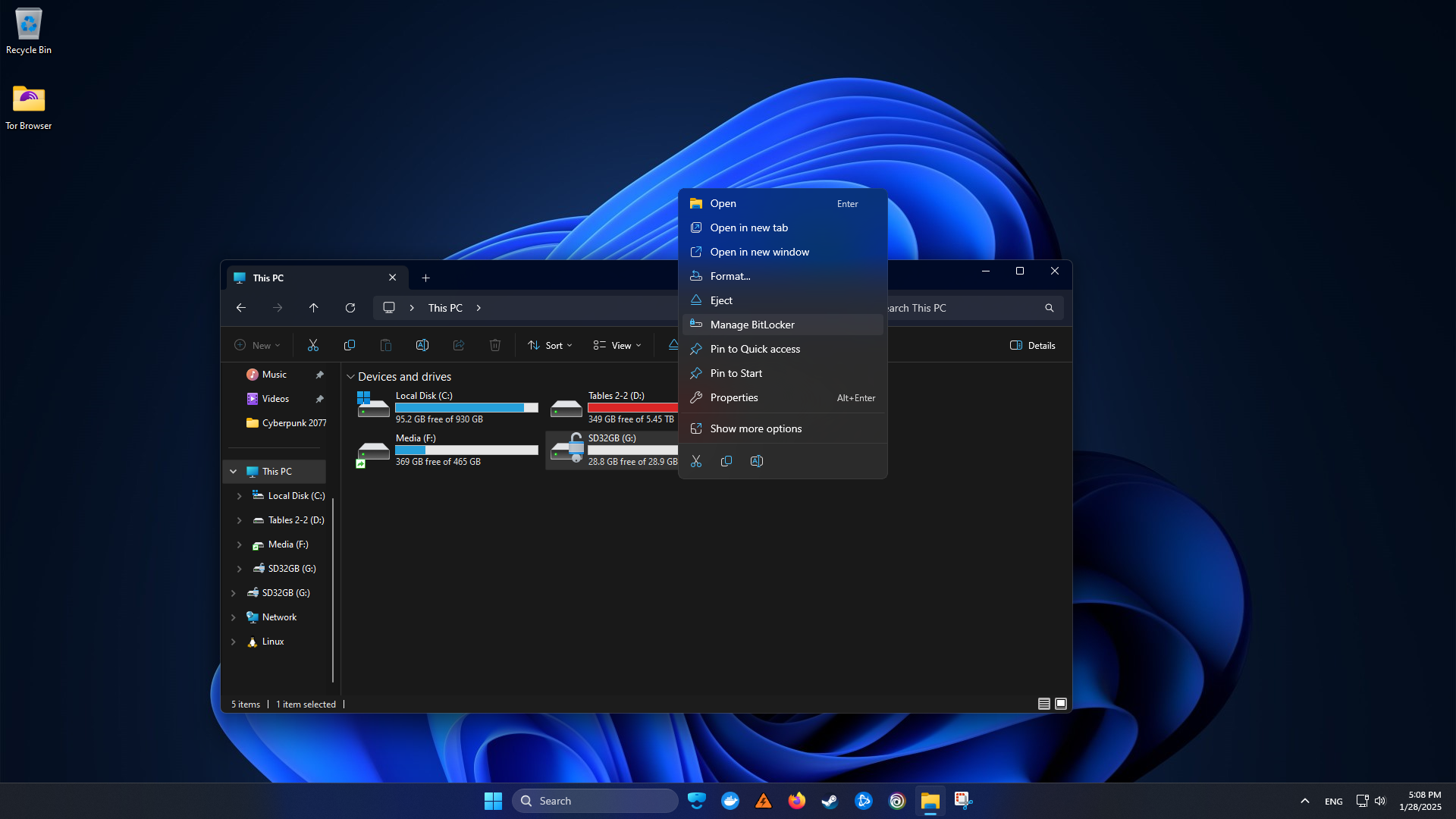Click the Copy icon in Explorer toolbar
The image size is (1456, 819).
tap(350, 345)
